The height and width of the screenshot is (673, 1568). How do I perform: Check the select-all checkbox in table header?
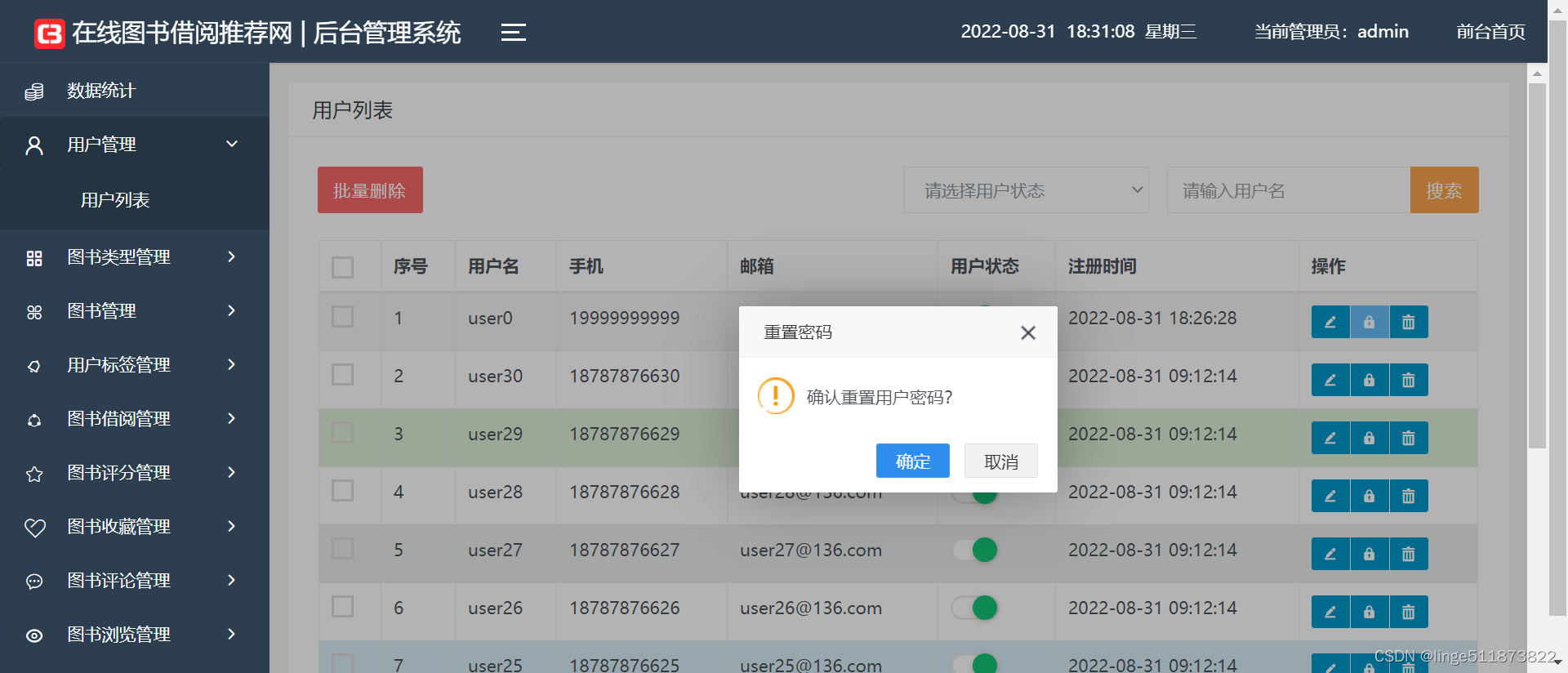click(343, 267)
